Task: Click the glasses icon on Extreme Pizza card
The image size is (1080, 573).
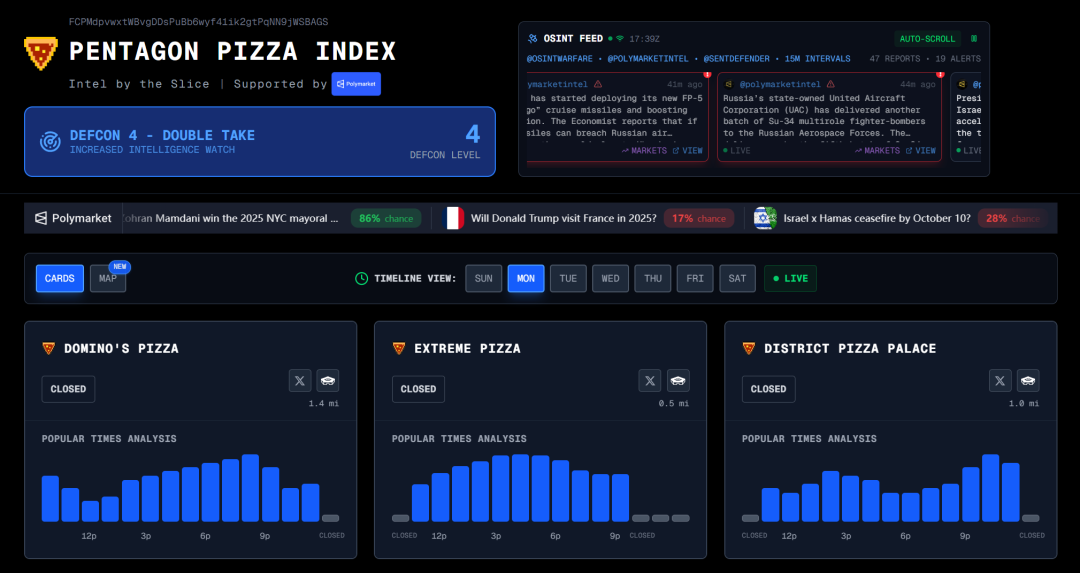Action: click(678, 380)
